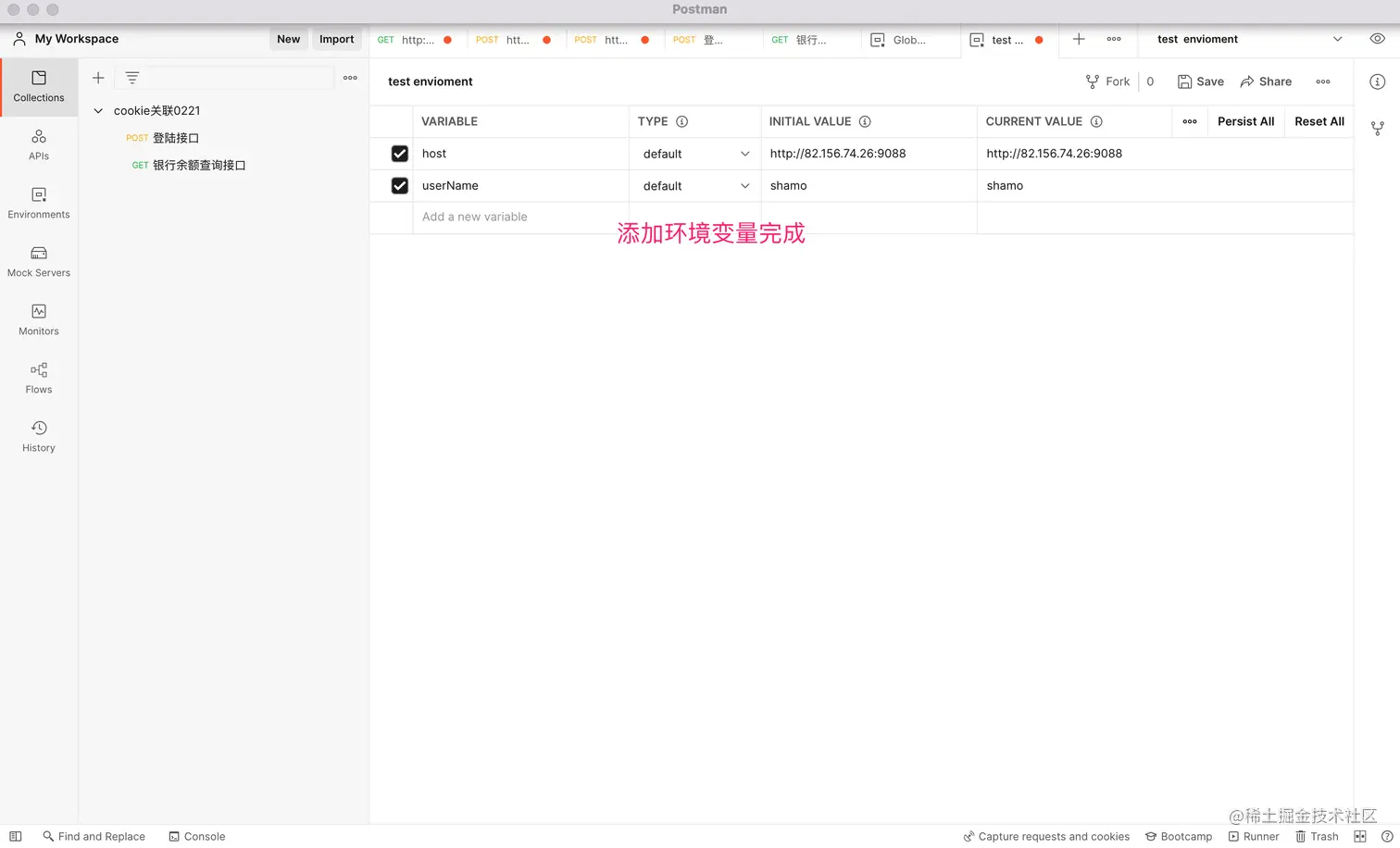The height and width of the screenshot is (848, 1400).
Task: Open the test envioment environment selector
Action: click(1249, 39)
